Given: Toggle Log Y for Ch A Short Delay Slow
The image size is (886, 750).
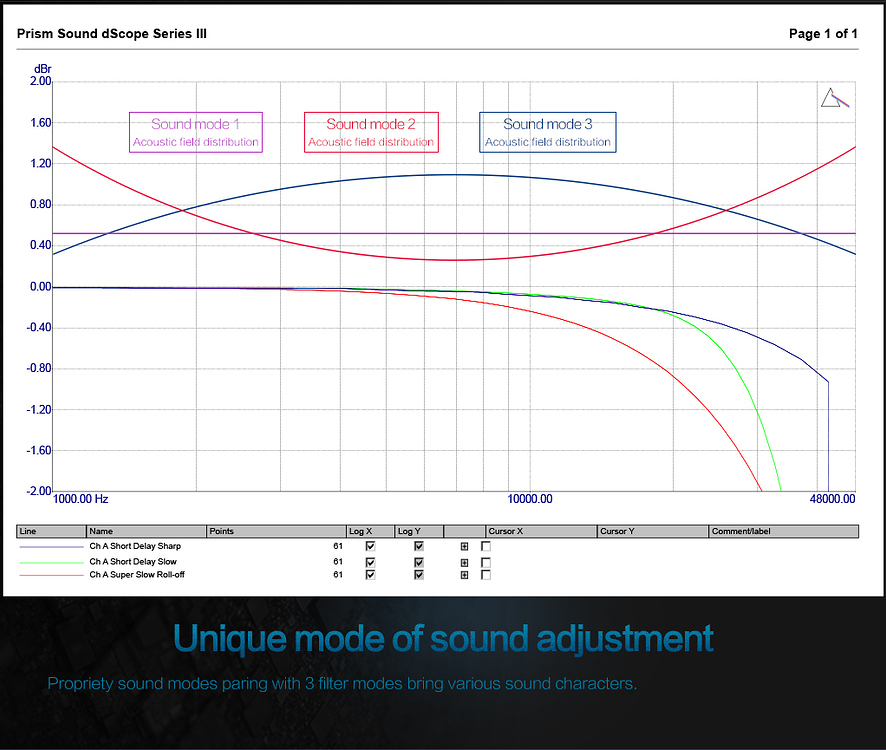Looking at the screenshot, I should 419,561.
